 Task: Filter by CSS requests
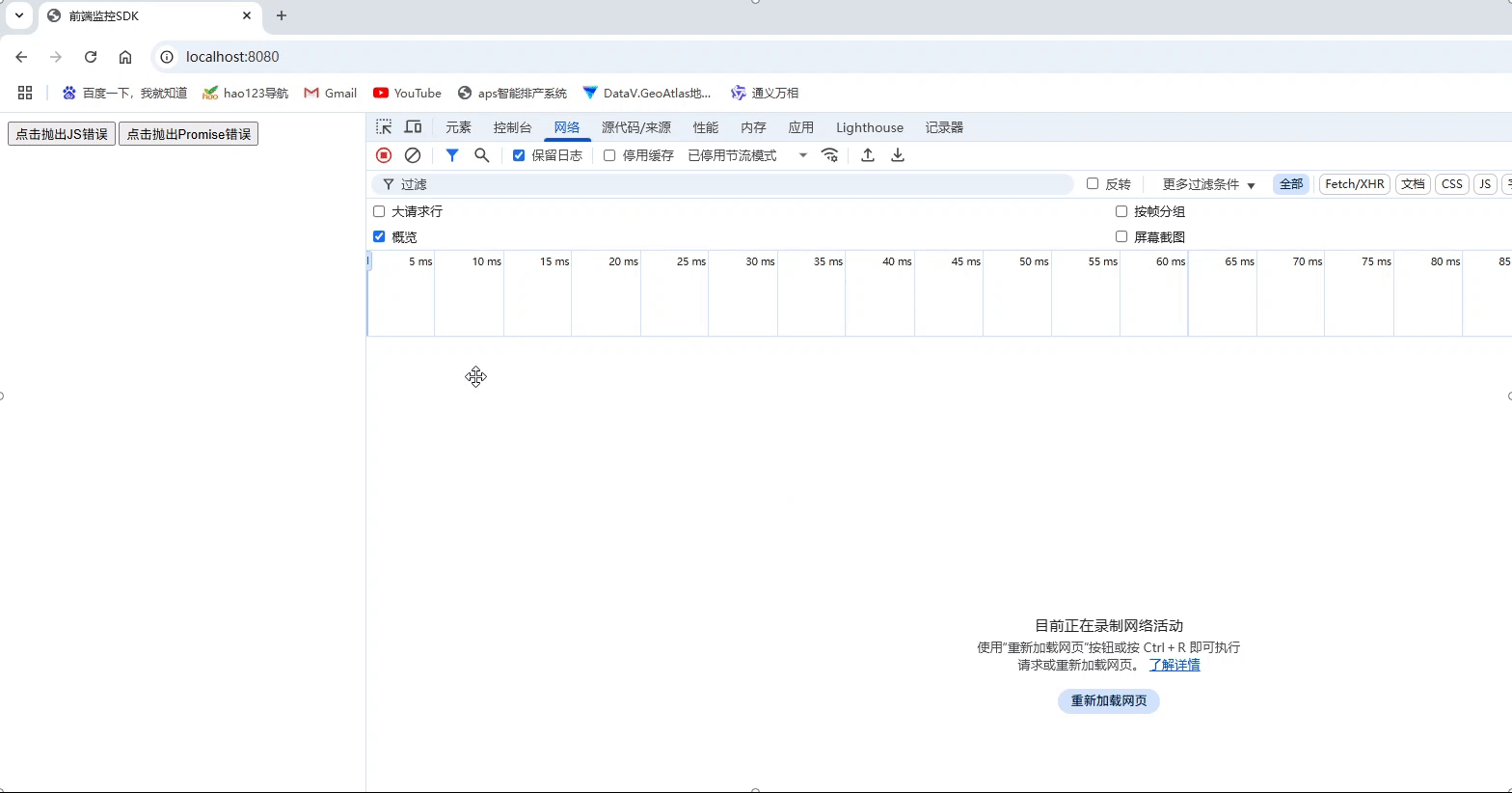point(1452,184)
